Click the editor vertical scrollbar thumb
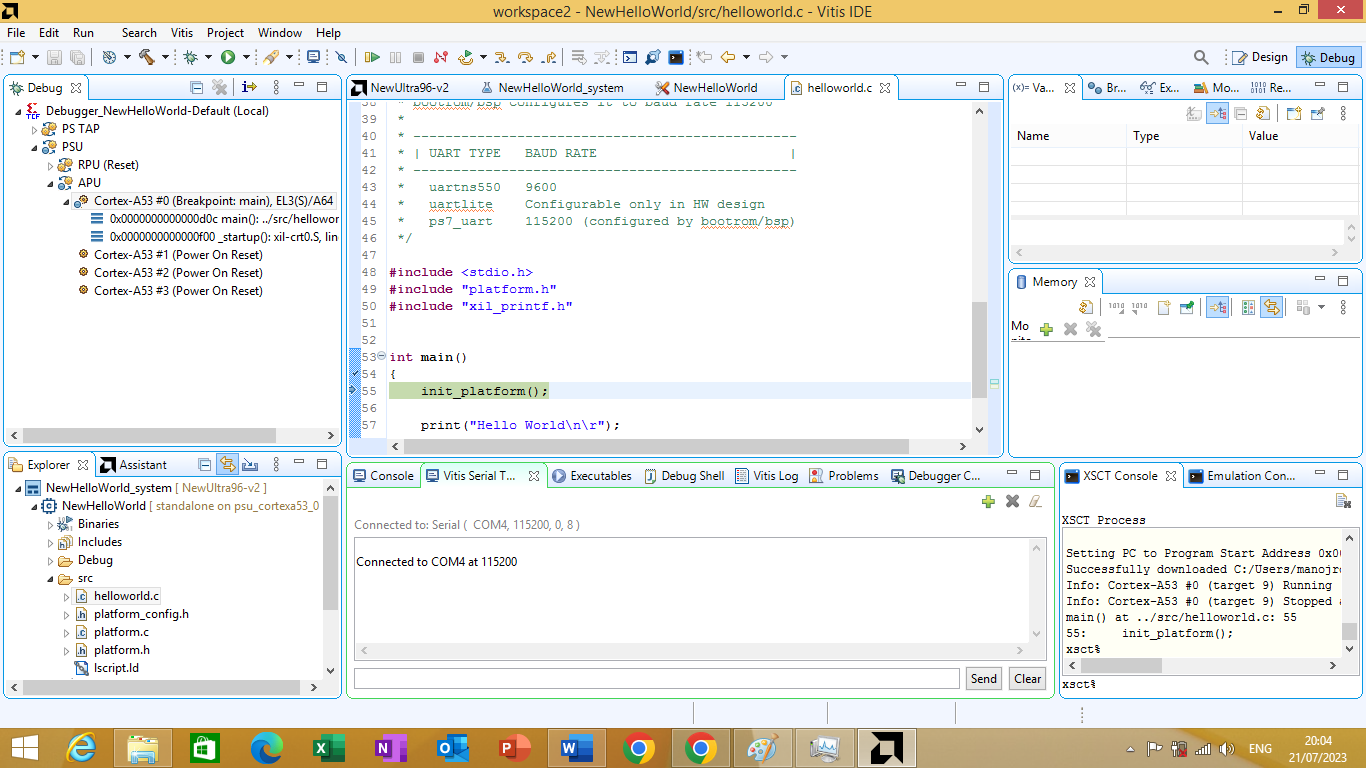 [979, 350]
